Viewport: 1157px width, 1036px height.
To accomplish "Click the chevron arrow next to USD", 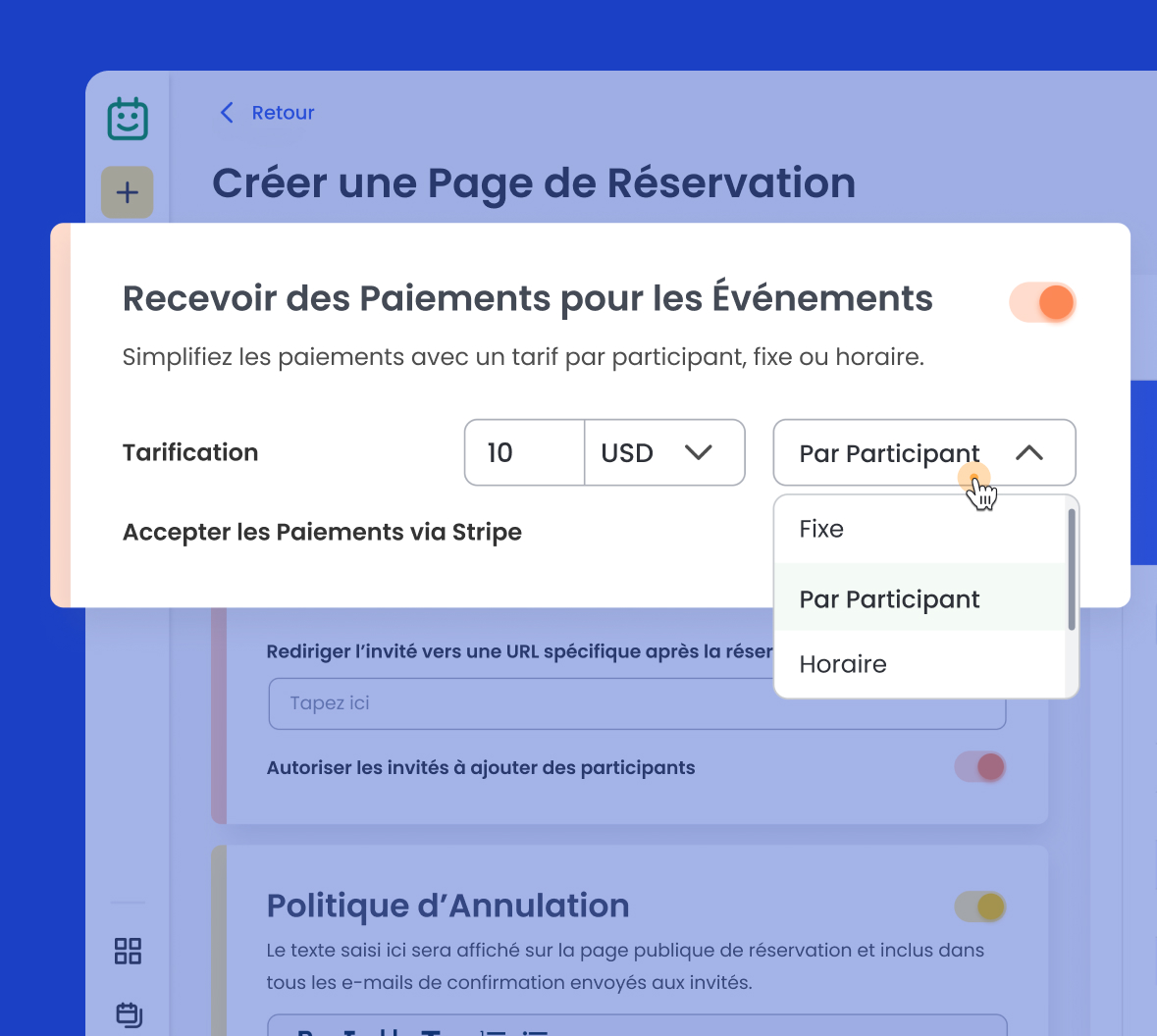I will point(698,452).
